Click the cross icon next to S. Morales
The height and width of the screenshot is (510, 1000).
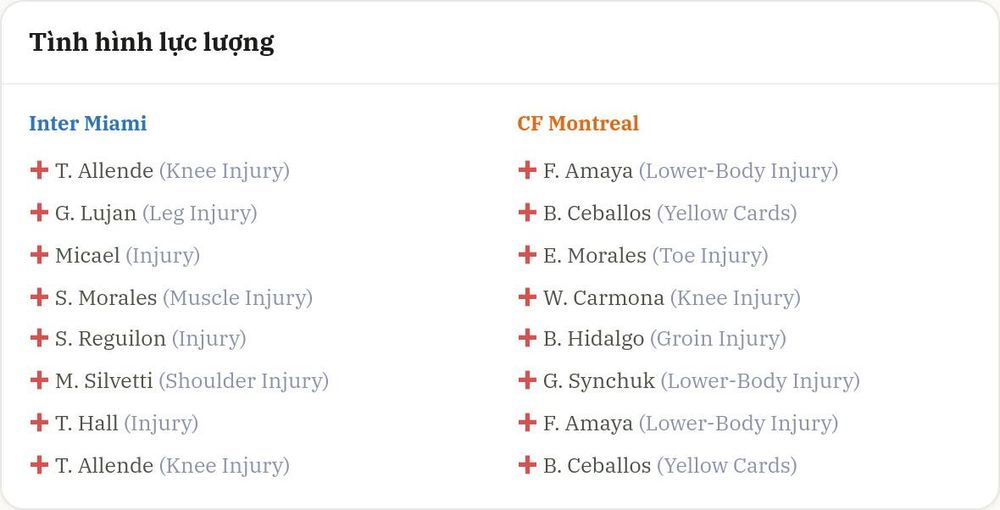tap(39, 296)
